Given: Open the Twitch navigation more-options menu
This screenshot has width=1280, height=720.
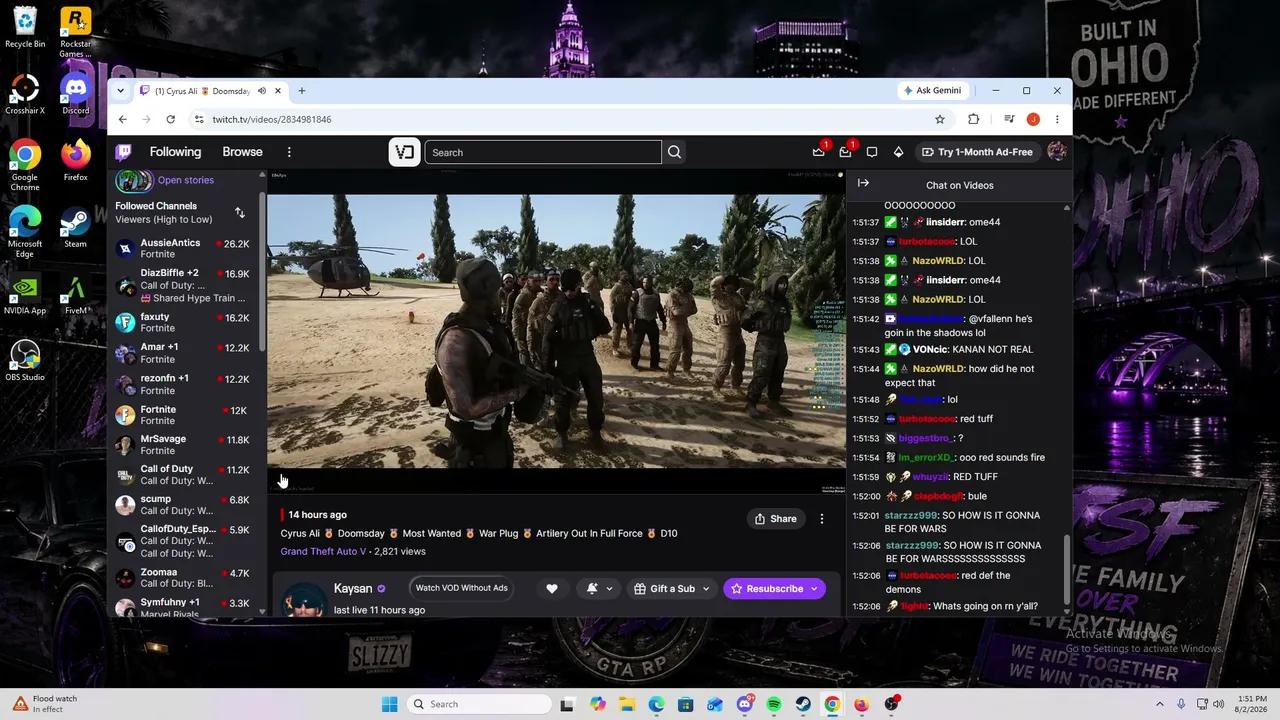Looking at the screenshot, I should point(289,152).
